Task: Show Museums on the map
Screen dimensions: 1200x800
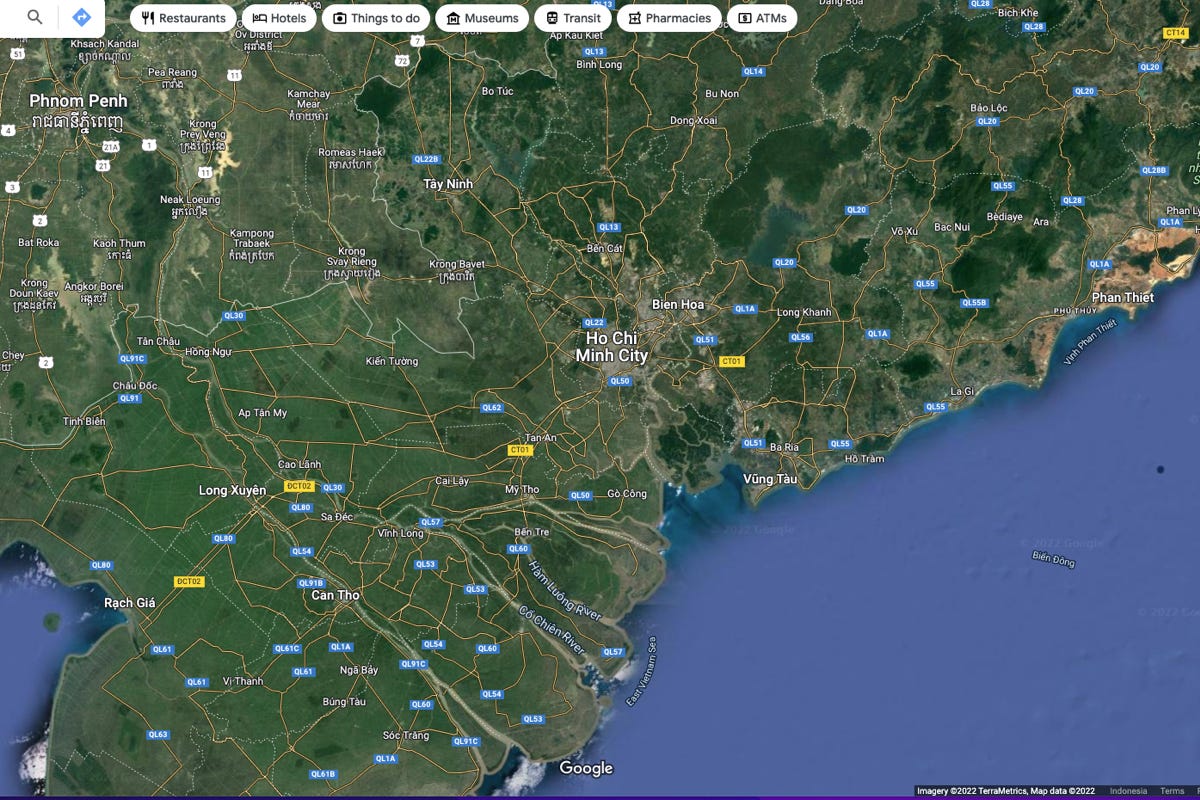Action: (482, 18)
